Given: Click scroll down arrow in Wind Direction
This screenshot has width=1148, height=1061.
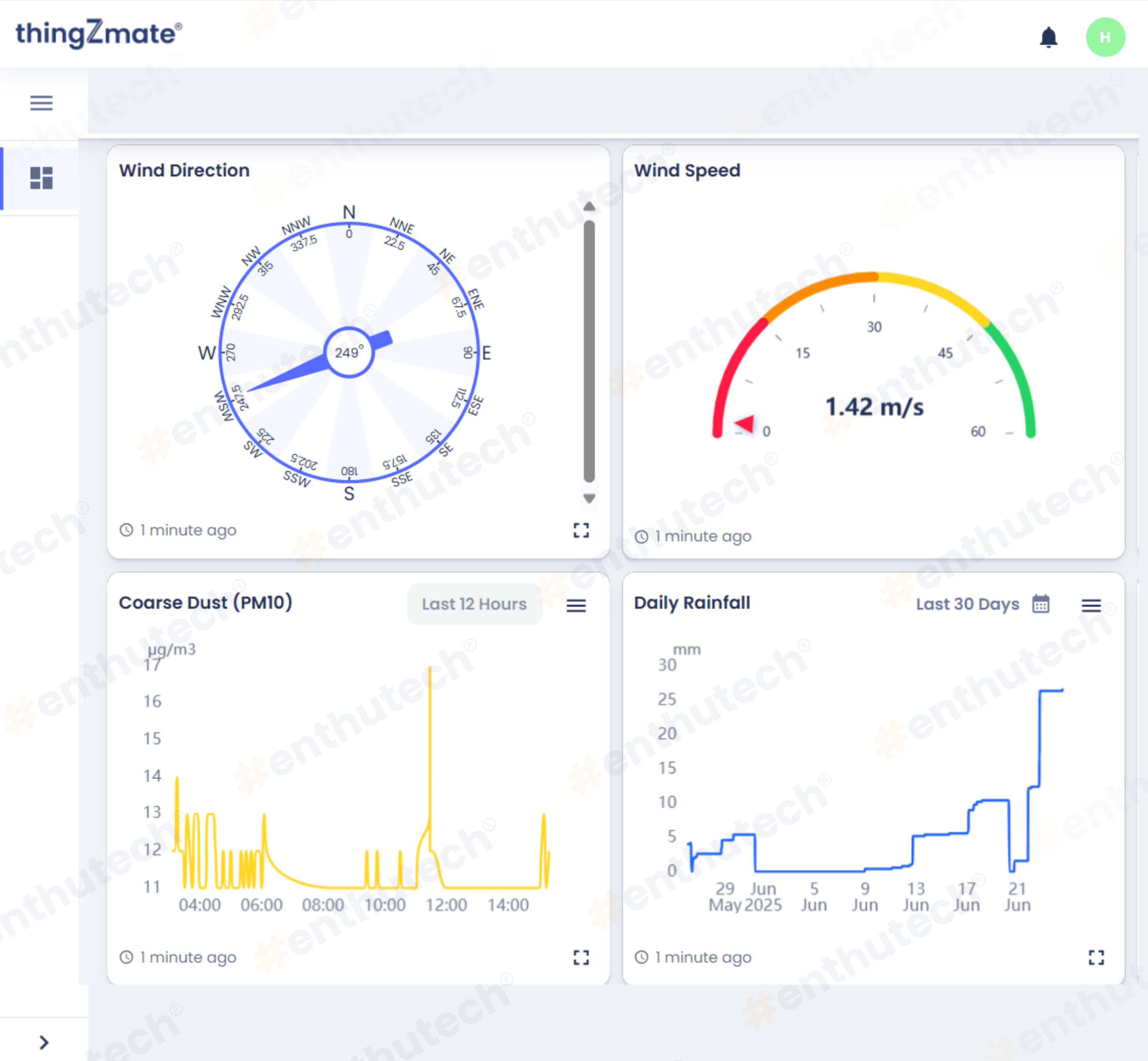Looking at the screenshot, I should 589,498.
